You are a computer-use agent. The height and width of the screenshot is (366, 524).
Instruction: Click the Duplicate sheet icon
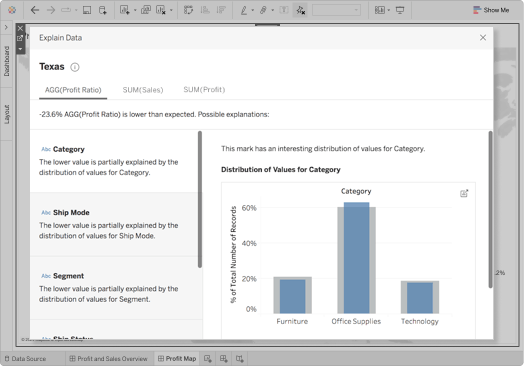146,10
